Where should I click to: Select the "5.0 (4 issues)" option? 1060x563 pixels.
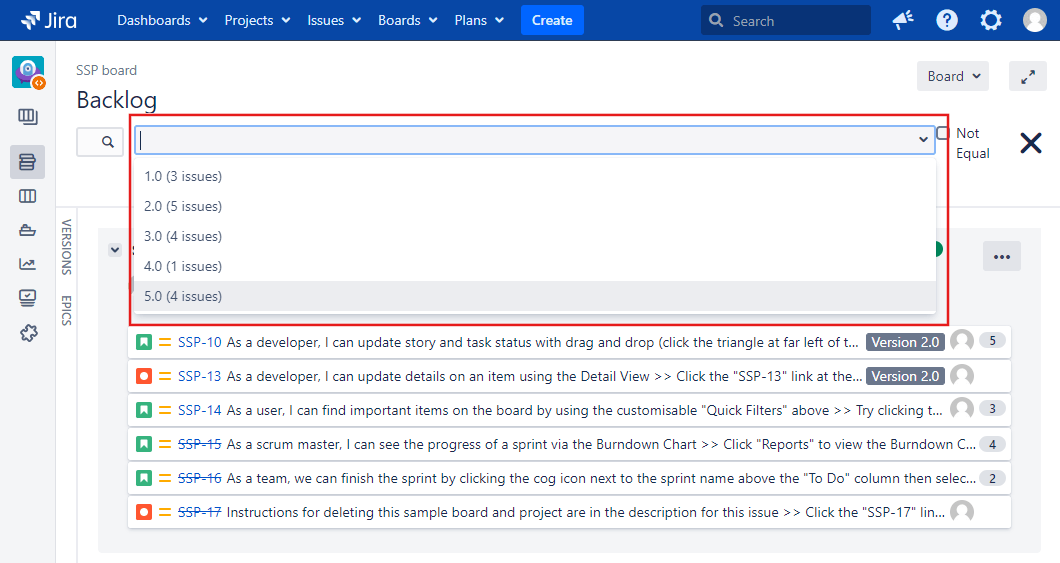[183, 296]
